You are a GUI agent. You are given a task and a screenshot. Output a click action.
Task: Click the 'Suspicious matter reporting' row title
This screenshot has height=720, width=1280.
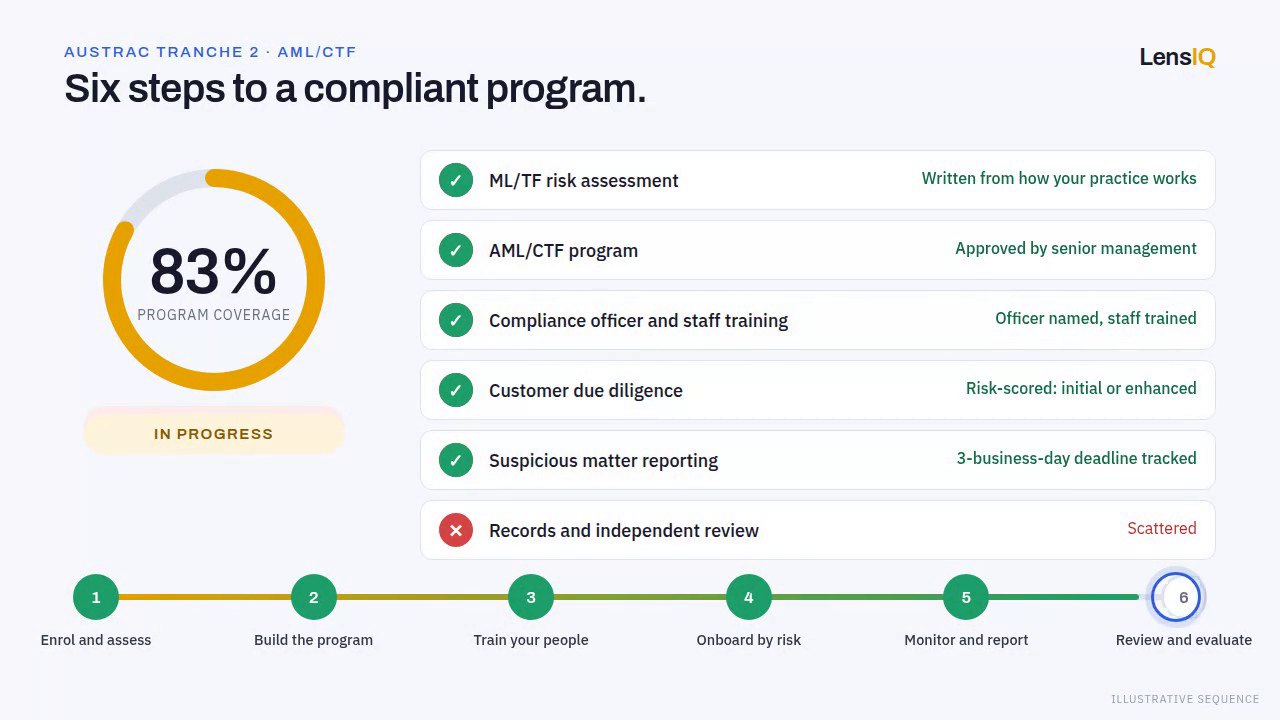click(x=603, y=461)
